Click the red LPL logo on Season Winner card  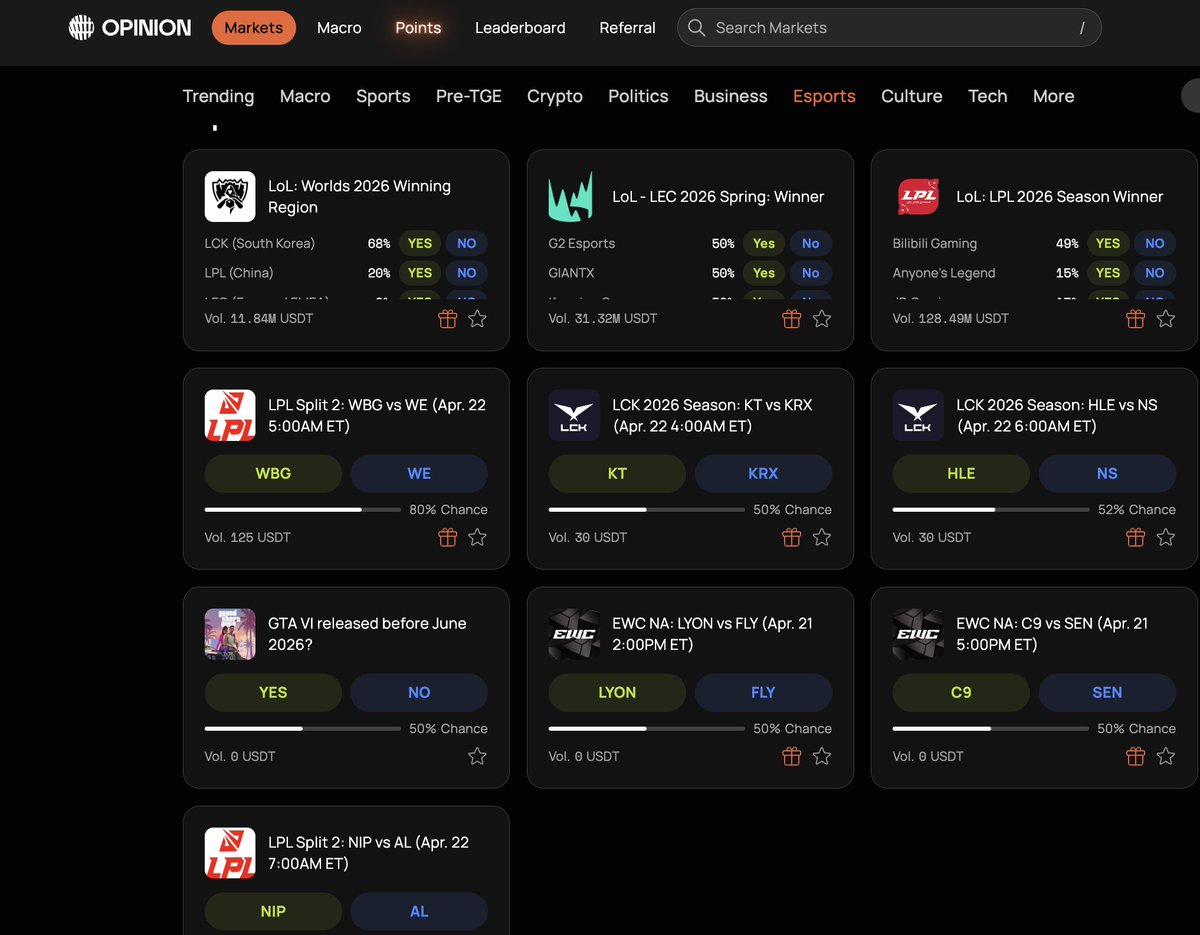pyautogui.click(x=918, y=196)
